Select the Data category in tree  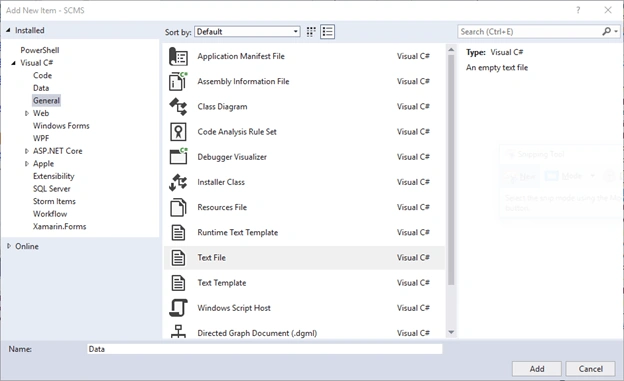(41, 88)
